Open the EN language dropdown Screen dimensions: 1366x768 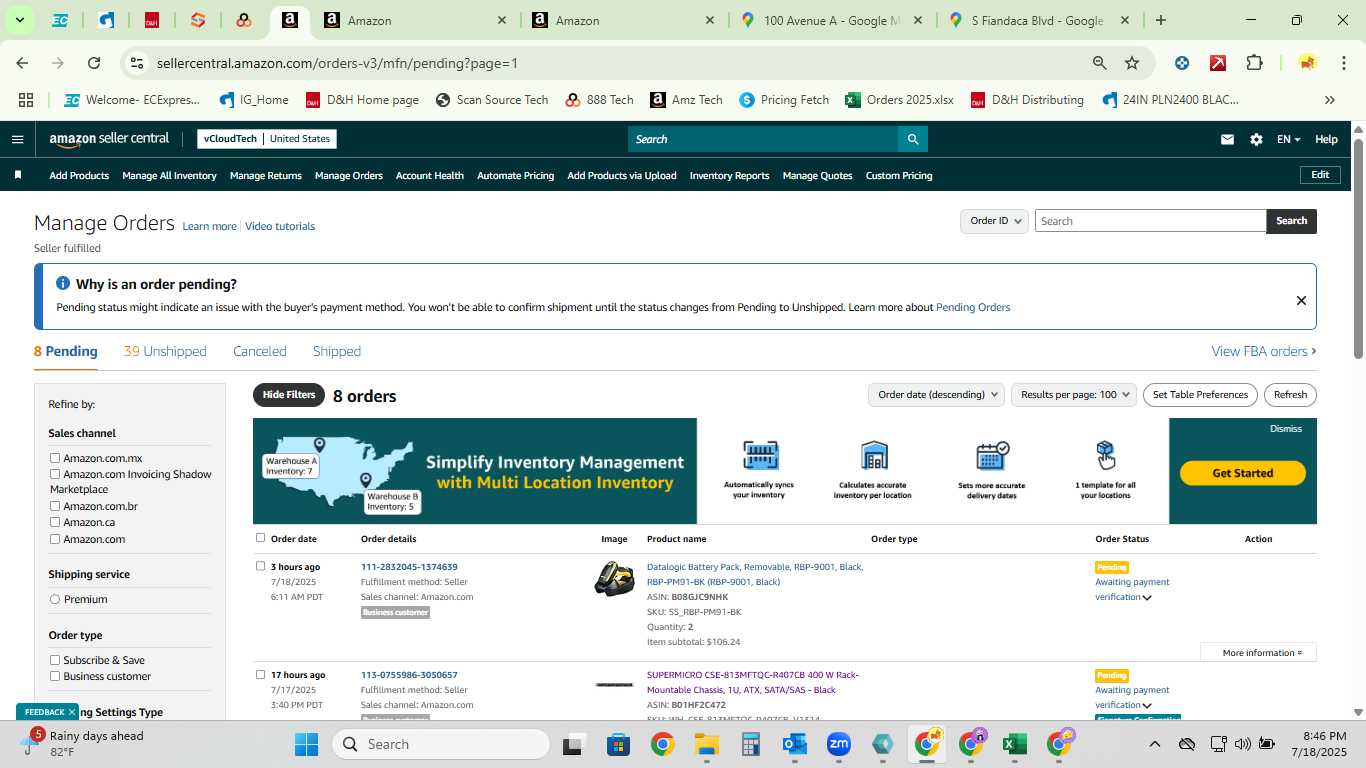tap(1288, 139)
